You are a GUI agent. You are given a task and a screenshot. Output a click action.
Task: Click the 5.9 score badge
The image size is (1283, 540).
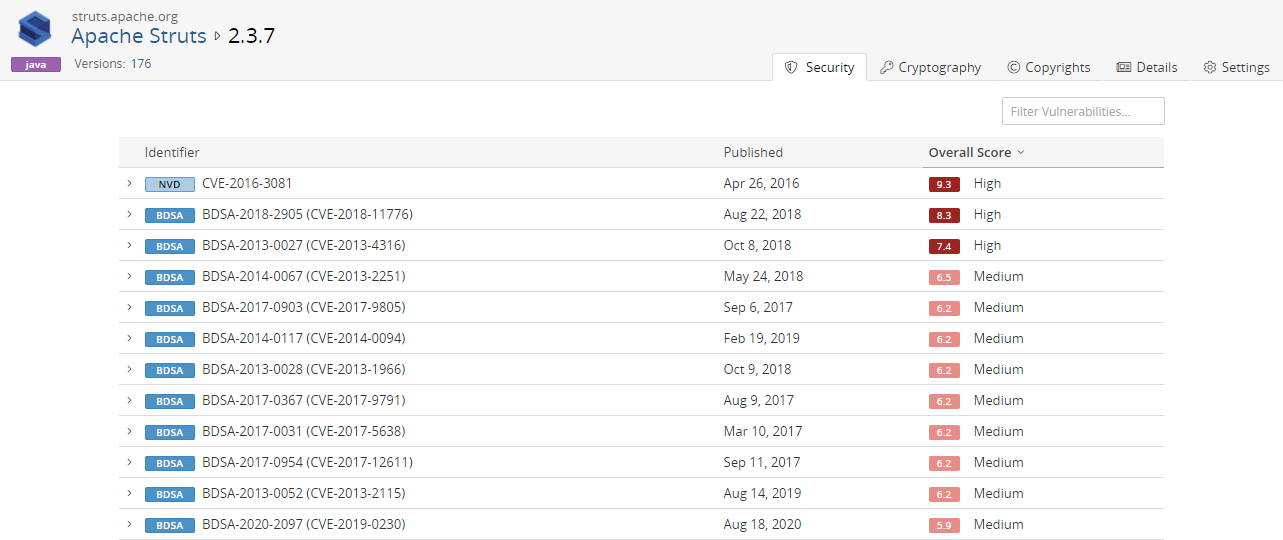944,525
